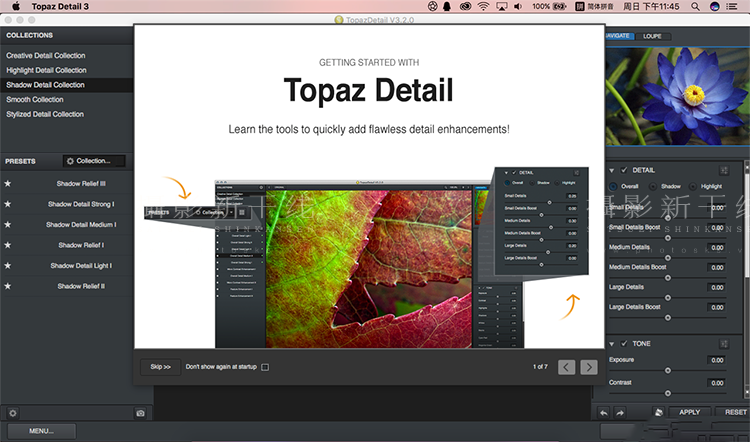The image size is (750, 442).
Task: Toggle the DETAIL section checkbox
Action: pyautogui.click(x=624, y=170)
